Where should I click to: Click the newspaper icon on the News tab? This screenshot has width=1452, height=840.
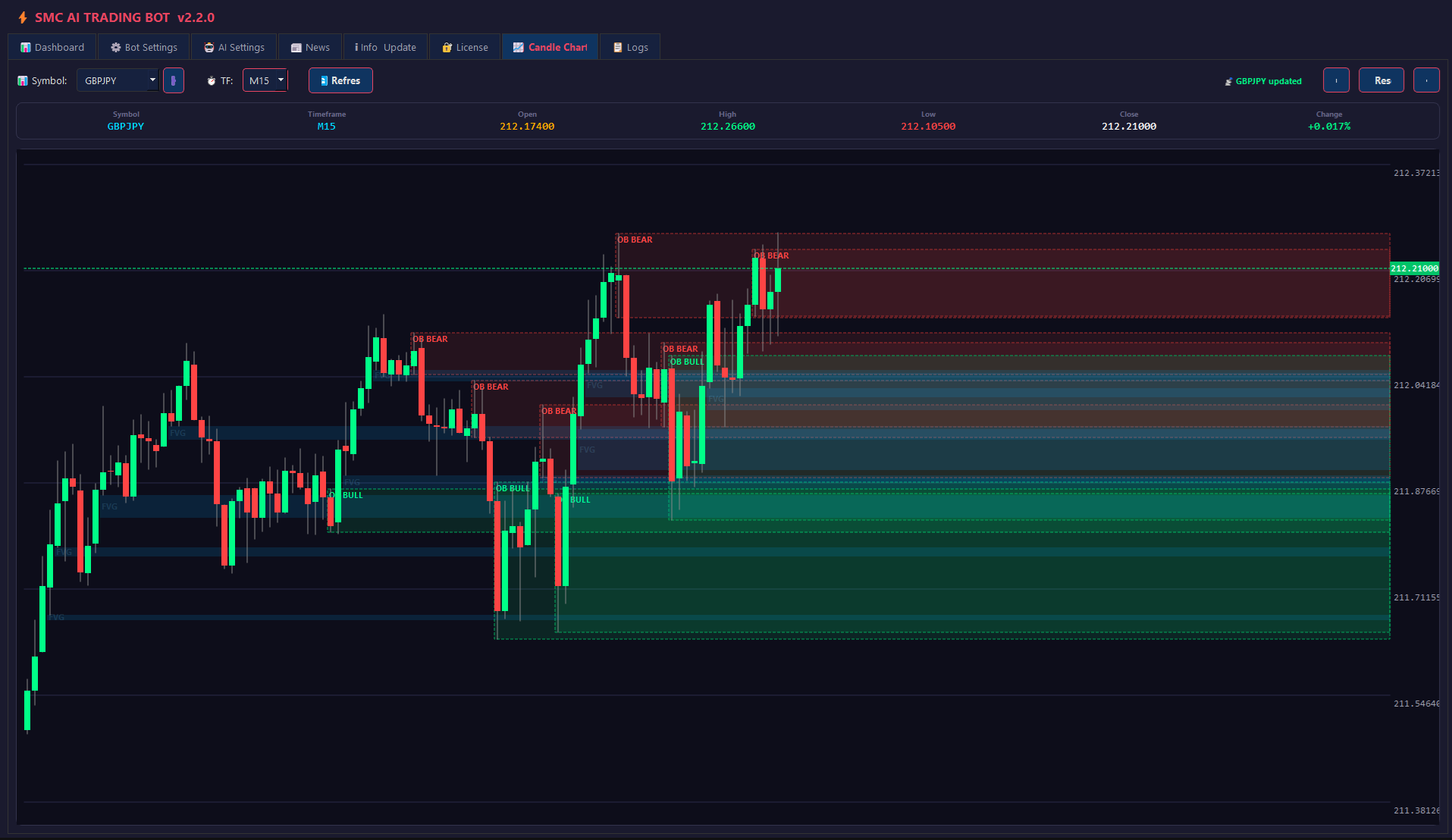293,47
